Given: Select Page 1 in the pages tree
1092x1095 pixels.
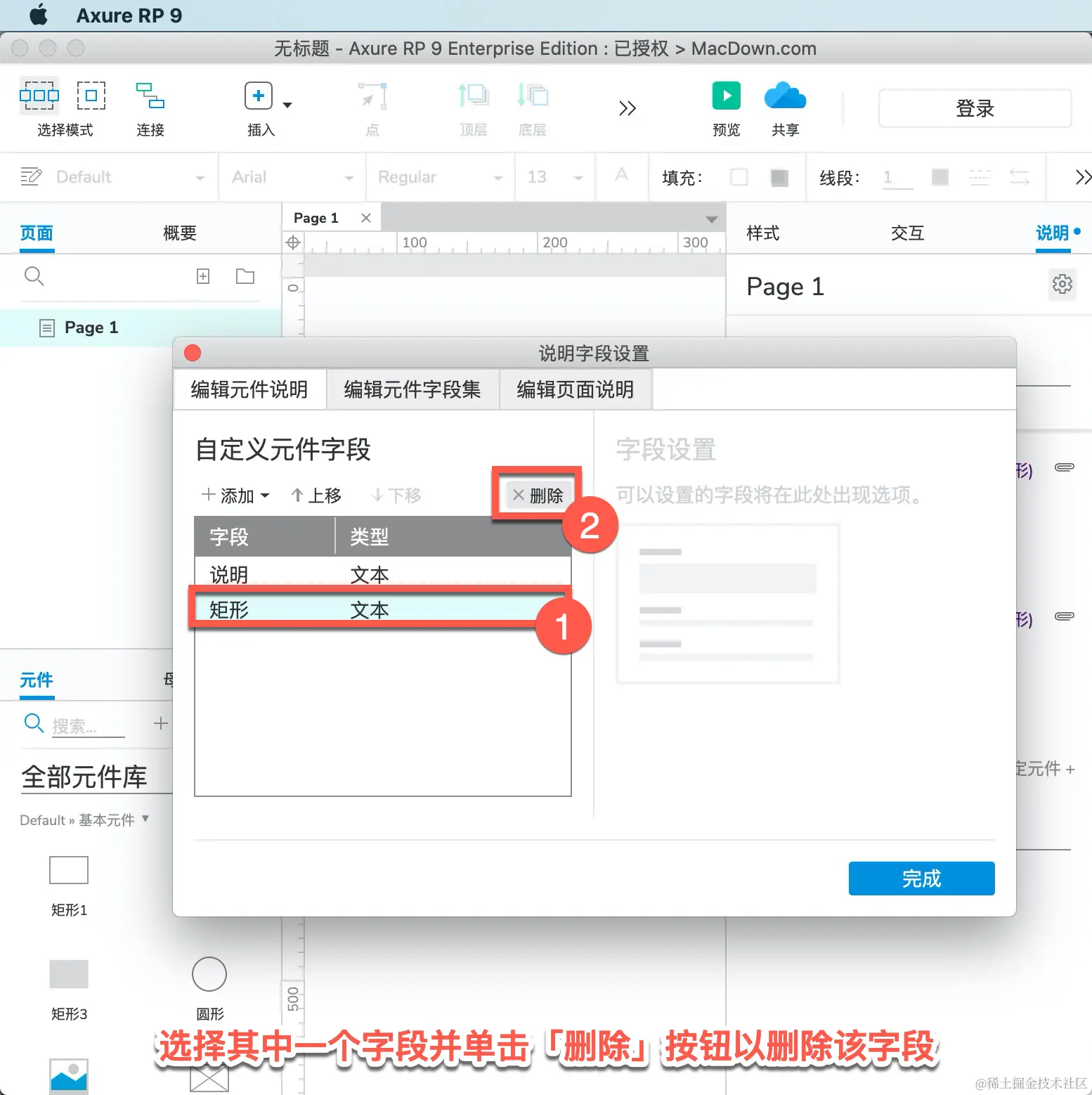Looking at the screenshot, I should [x=141, y=328].
